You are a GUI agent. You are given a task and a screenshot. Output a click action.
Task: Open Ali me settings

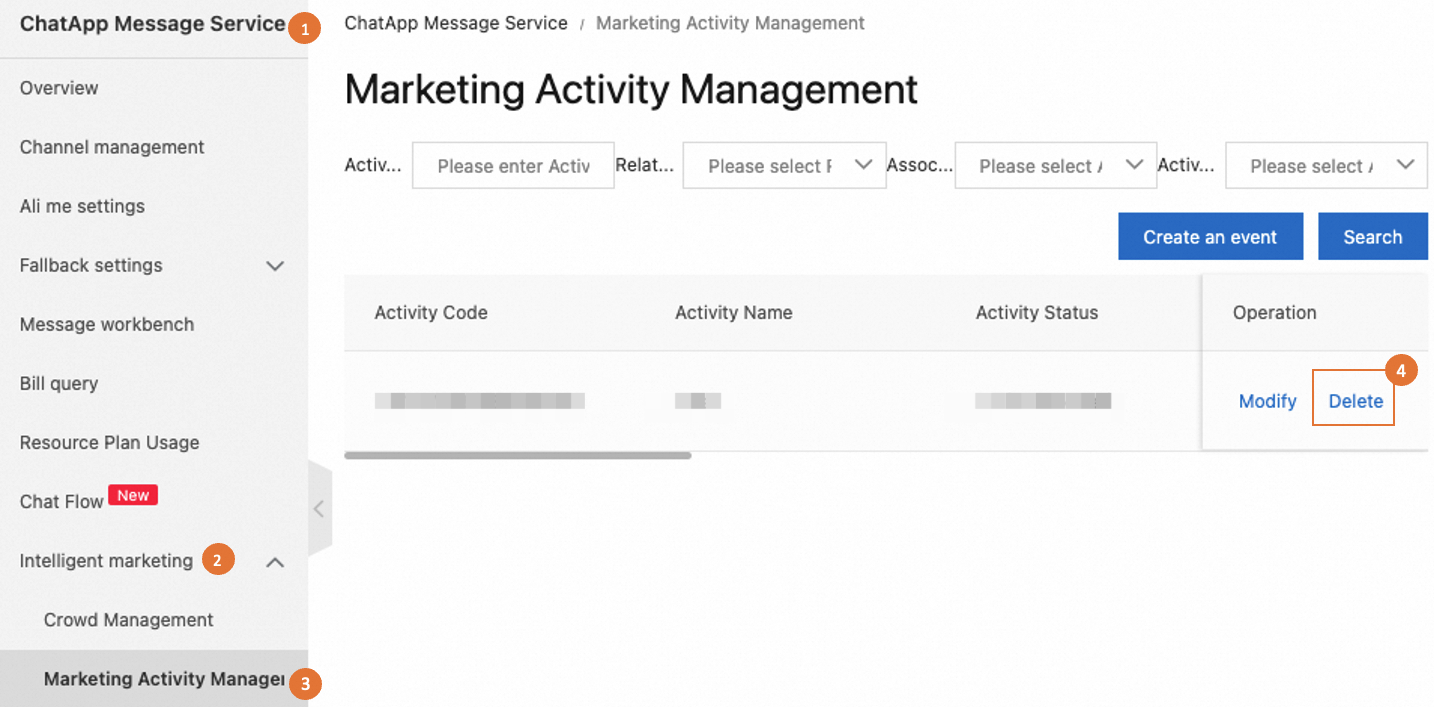[82, 206]
